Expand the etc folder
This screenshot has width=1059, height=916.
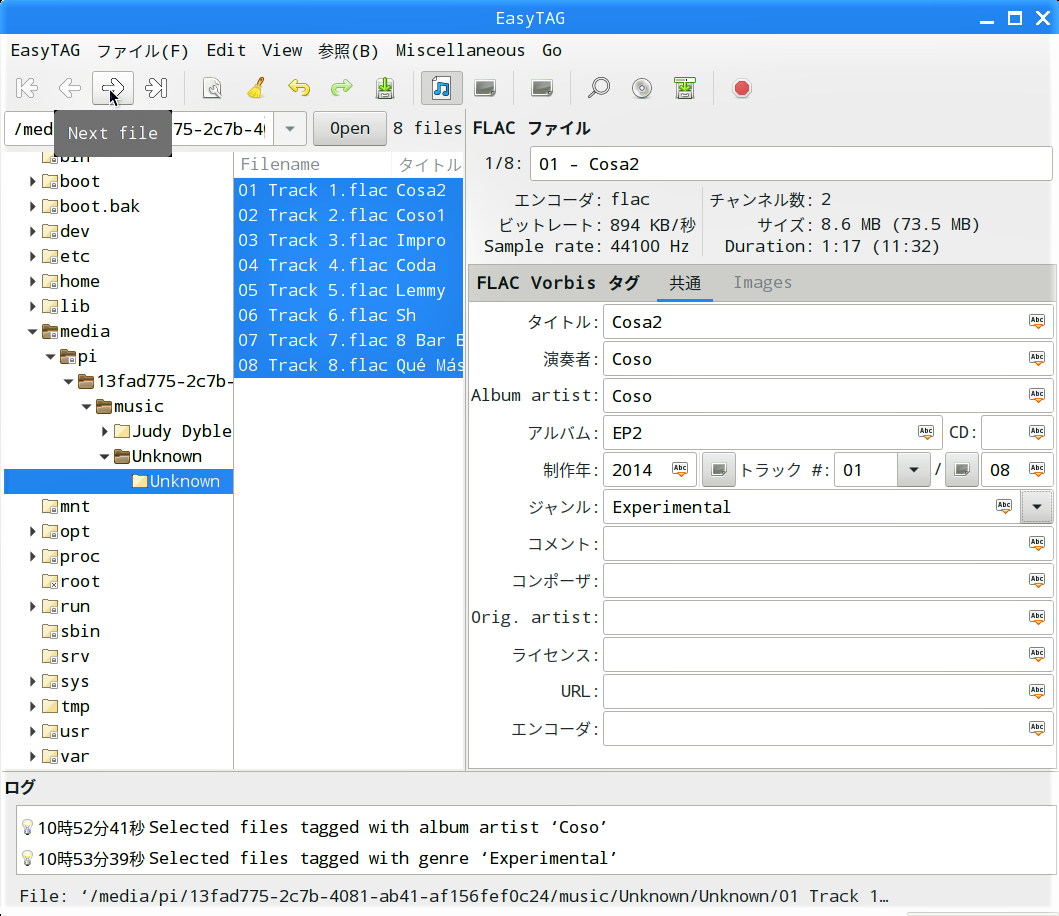pyautogui.click(x=32, y=256)
